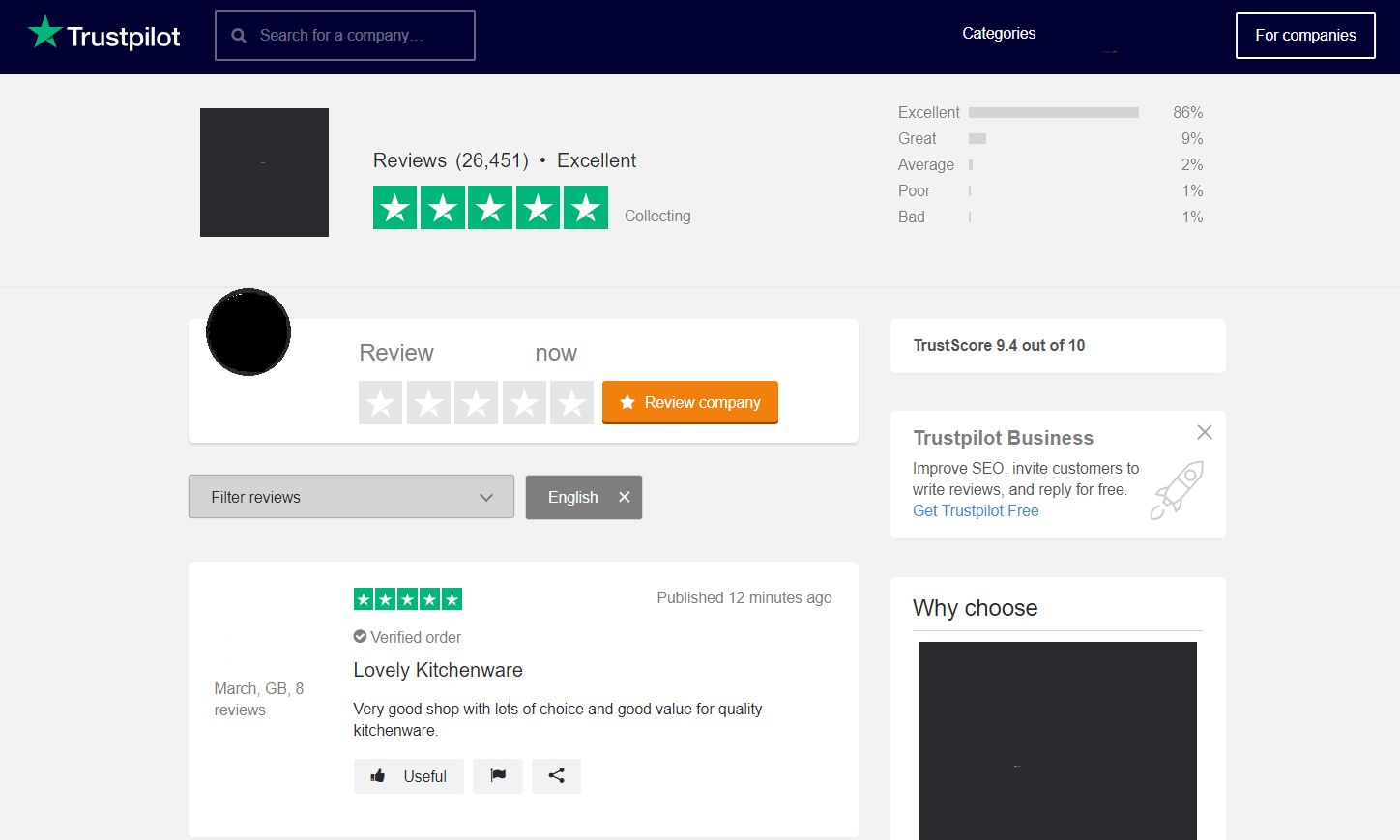Open the "Get Trustpilot Free" link

coord(976,511)
